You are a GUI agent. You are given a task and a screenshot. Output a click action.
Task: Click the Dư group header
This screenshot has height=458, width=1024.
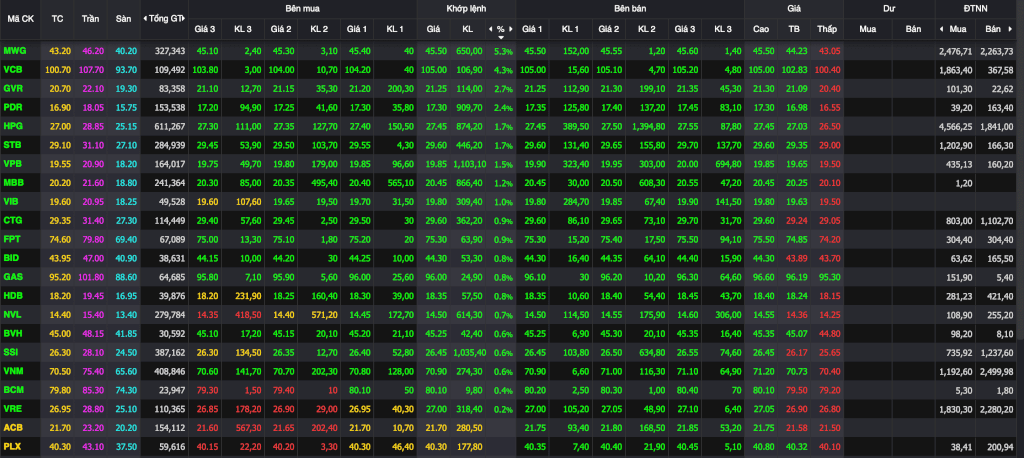click(889, 8)
